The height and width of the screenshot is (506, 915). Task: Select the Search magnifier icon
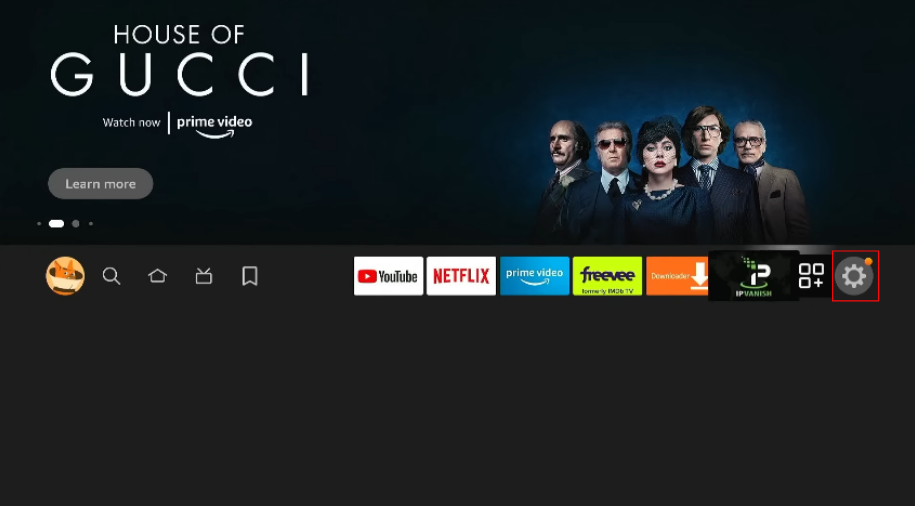tap(111, 275)
